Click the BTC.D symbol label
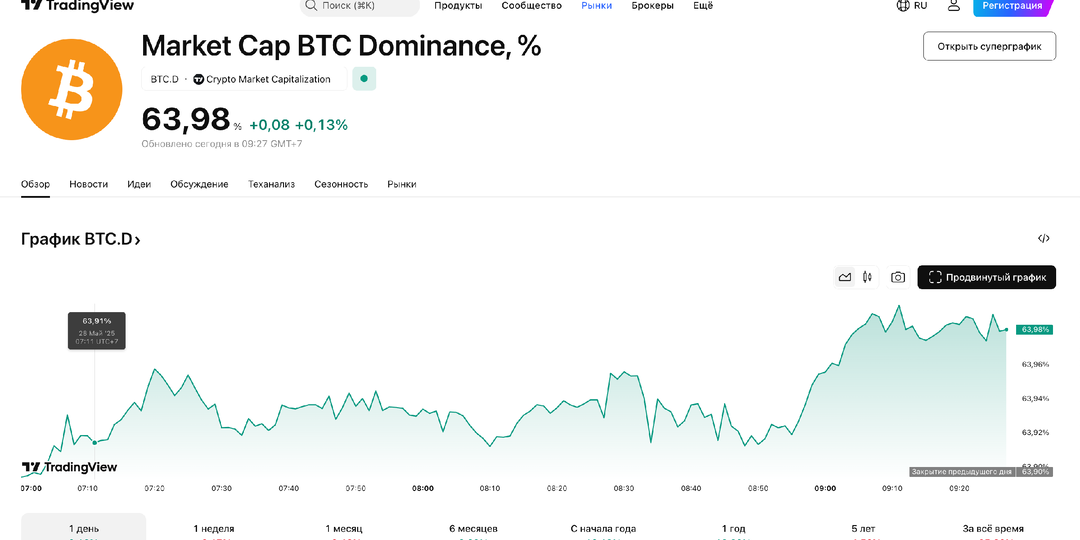 165,79
